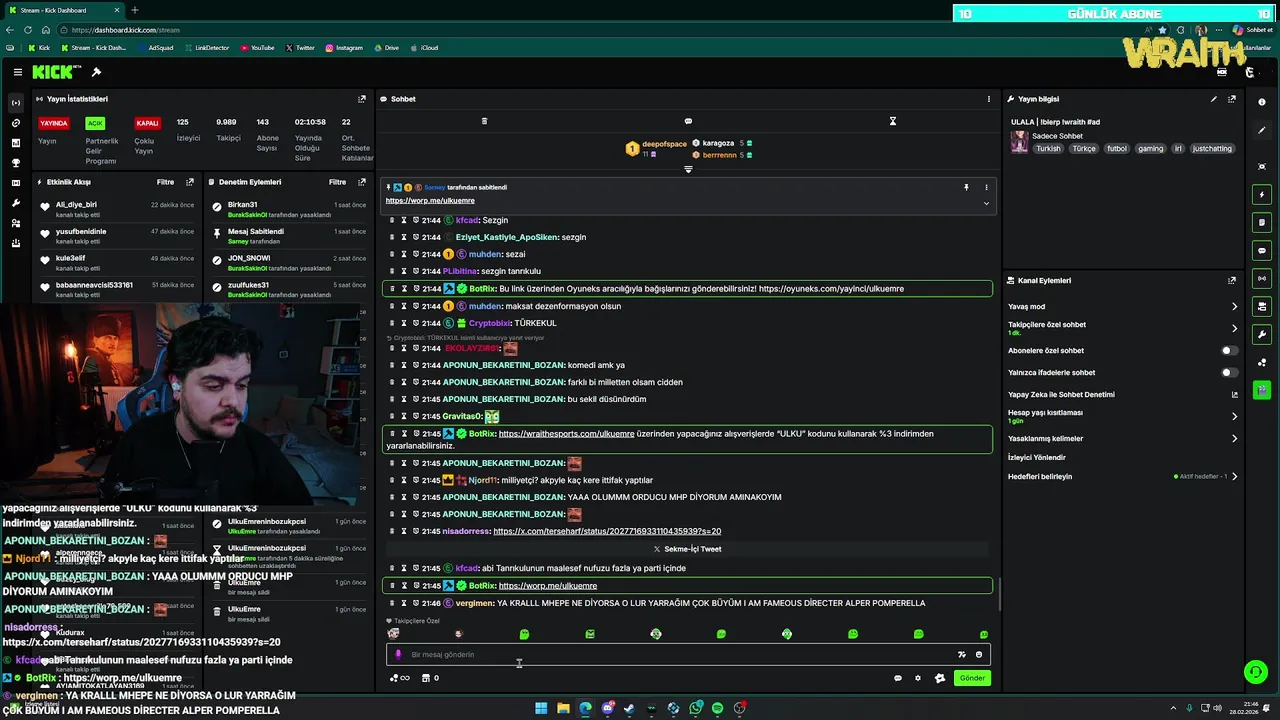Open WhatsApp from the taskbar
1280x720 pixels.
pos(695,708)
